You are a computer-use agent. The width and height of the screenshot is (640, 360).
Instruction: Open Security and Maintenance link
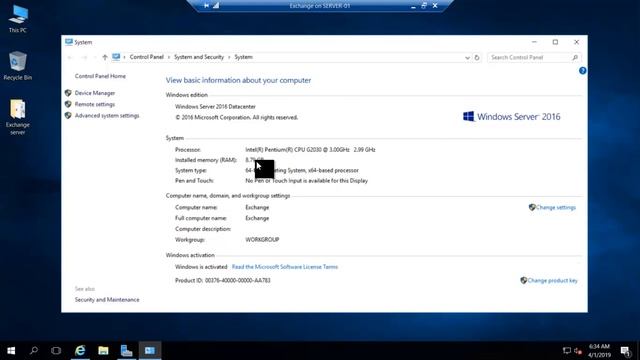point(107,300)
